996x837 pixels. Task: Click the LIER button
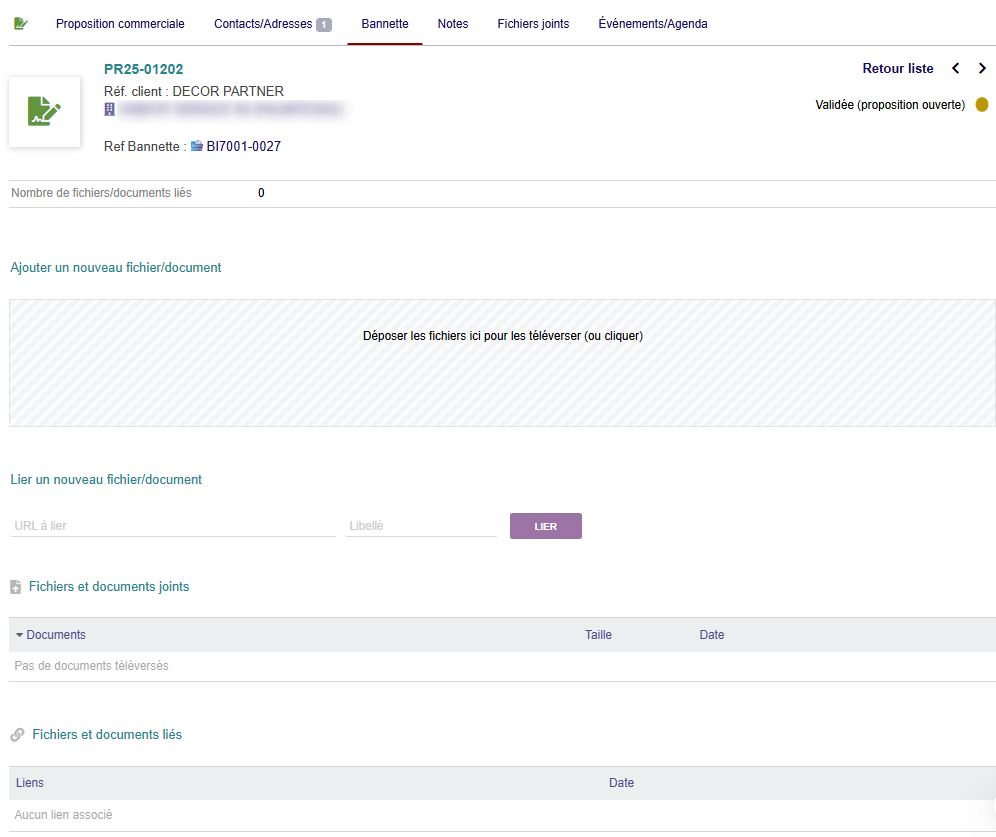pyautogui.click(x=546, y=526)
